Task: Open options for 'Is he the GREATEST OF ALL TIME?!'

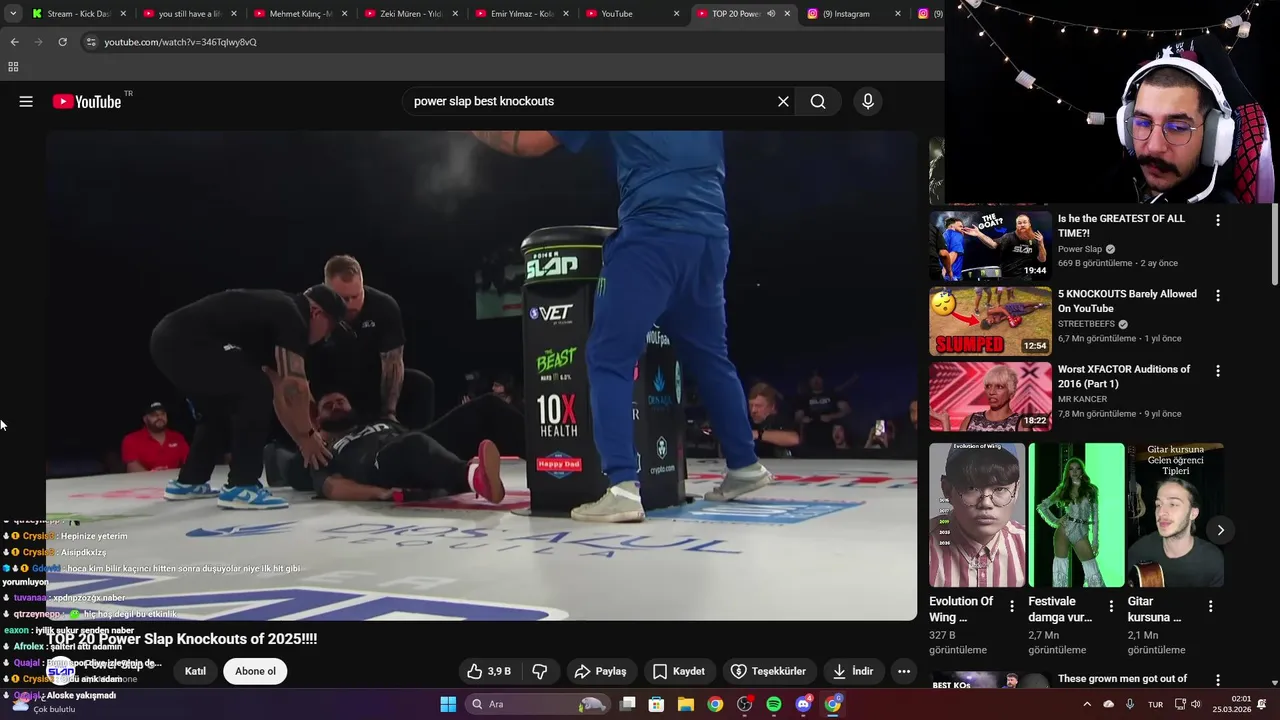Action: (x=1217, y=220)
